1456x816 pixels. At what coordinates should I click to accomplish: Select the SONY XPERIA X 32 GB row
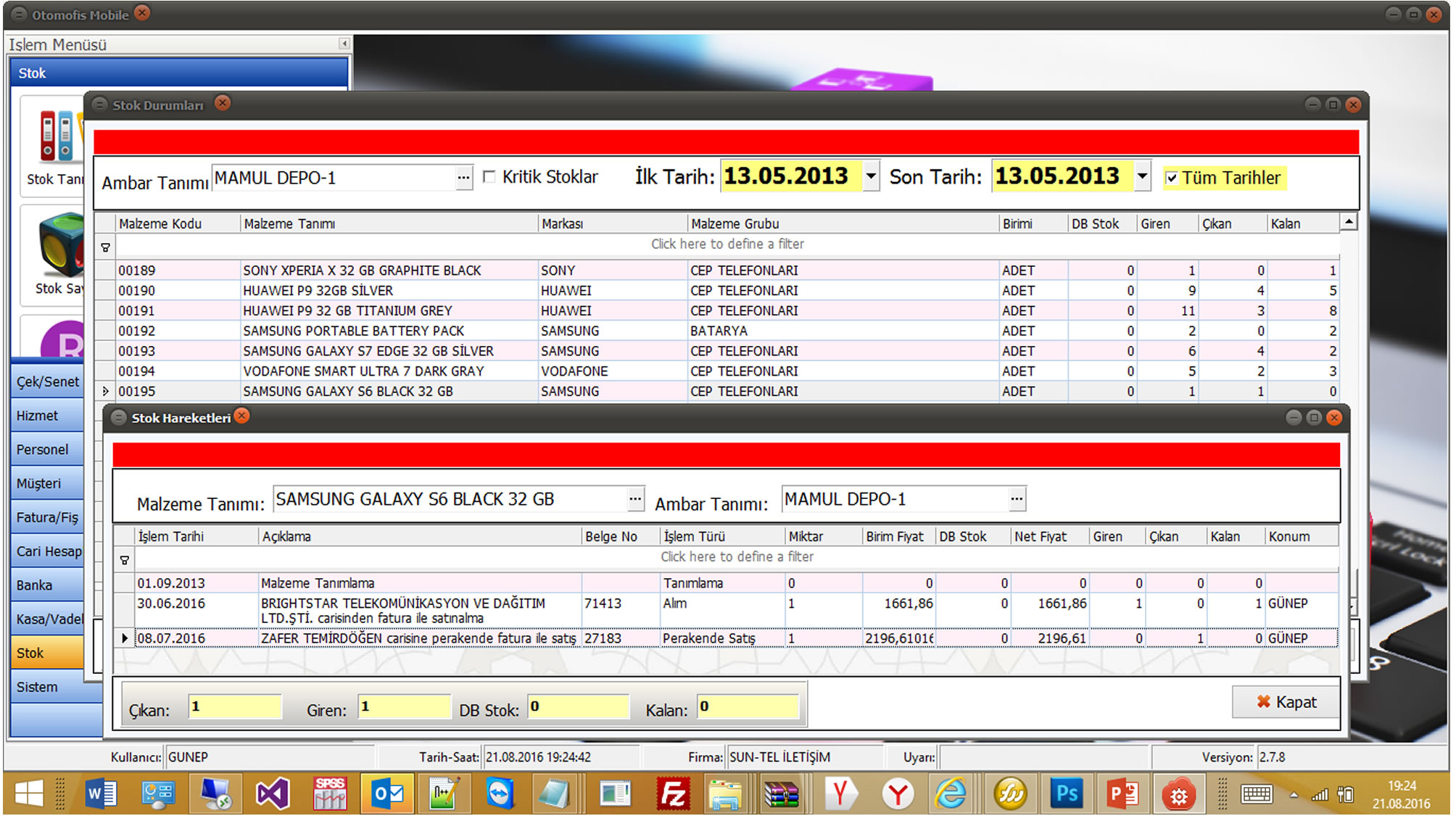click(x=727, y=271)
